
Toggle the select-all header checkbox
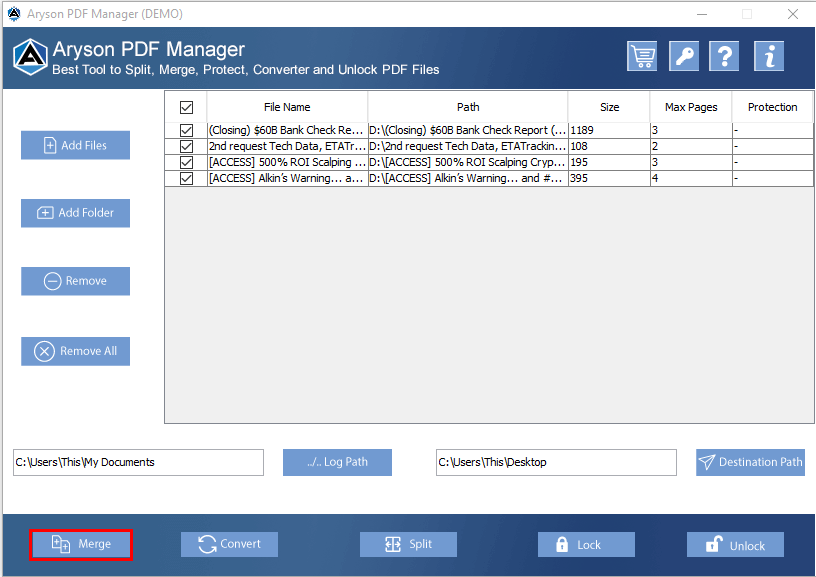(186, 107)
